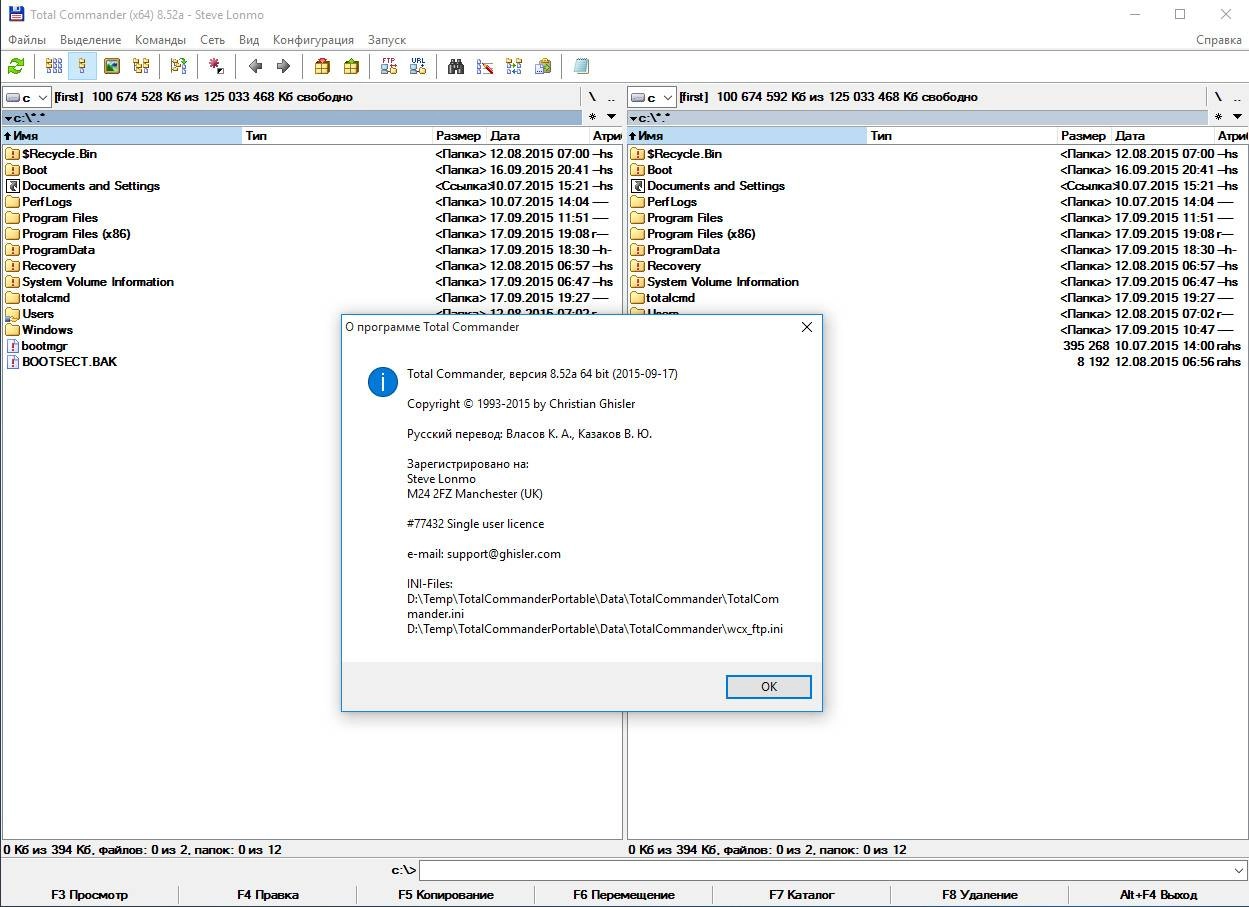Copy file names to clipboard icon
Viewport: 1249px width, 907px height.
point(543,66)
